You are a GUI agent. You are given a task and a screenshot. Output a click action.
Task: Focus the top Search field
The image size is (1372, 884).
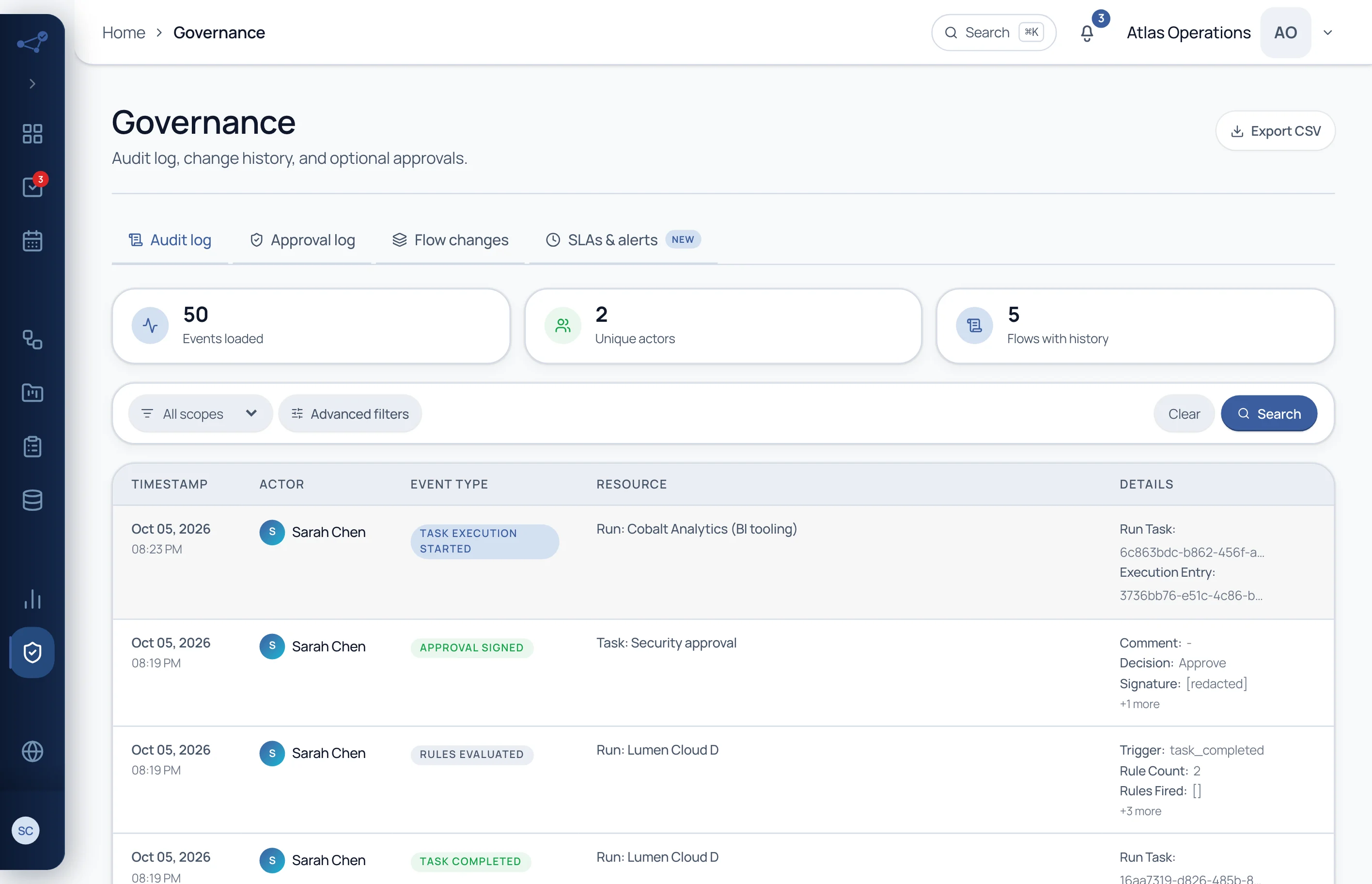point(993,33)
